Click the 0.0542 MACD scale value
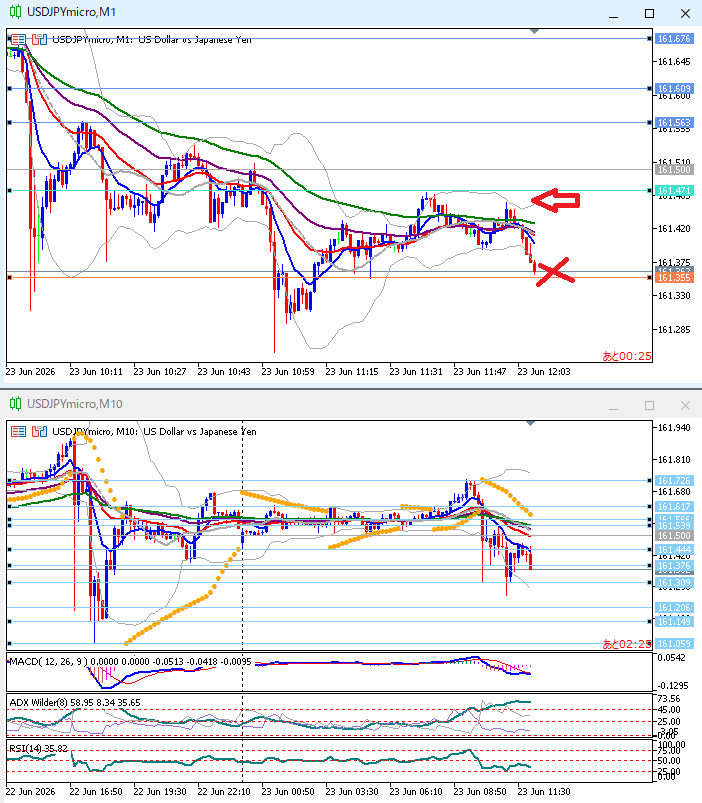Image resolution: width=702 pixels, height=803 pixels. coord(671,658)
